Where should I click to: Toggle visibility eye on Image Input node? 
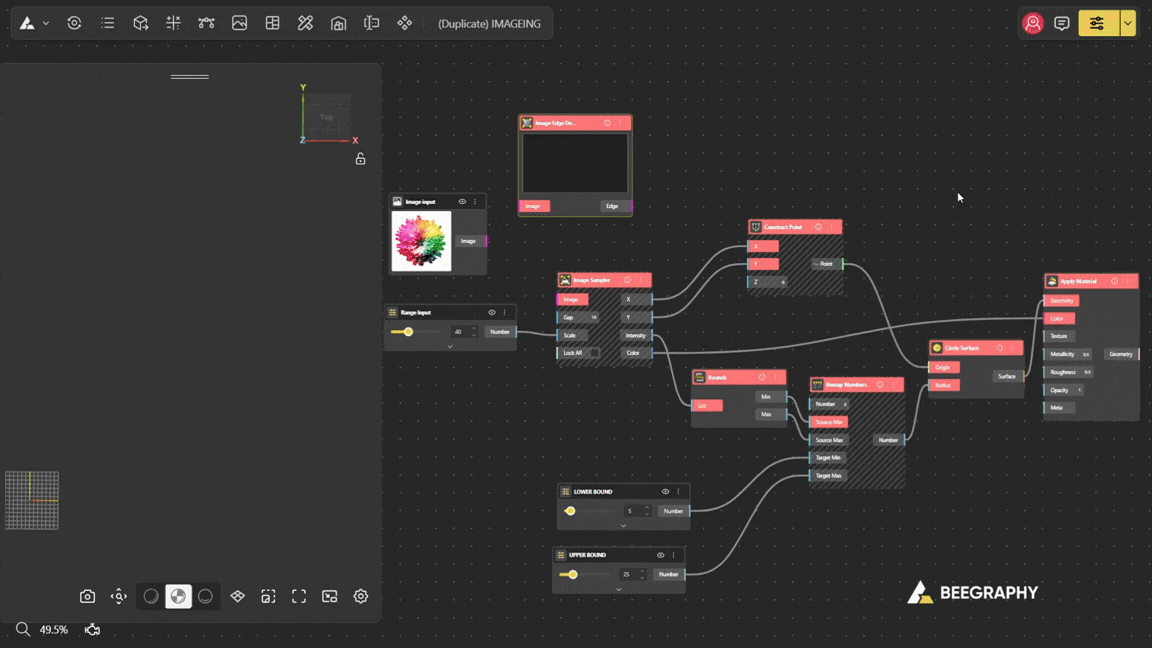click(x=462, y=201)
